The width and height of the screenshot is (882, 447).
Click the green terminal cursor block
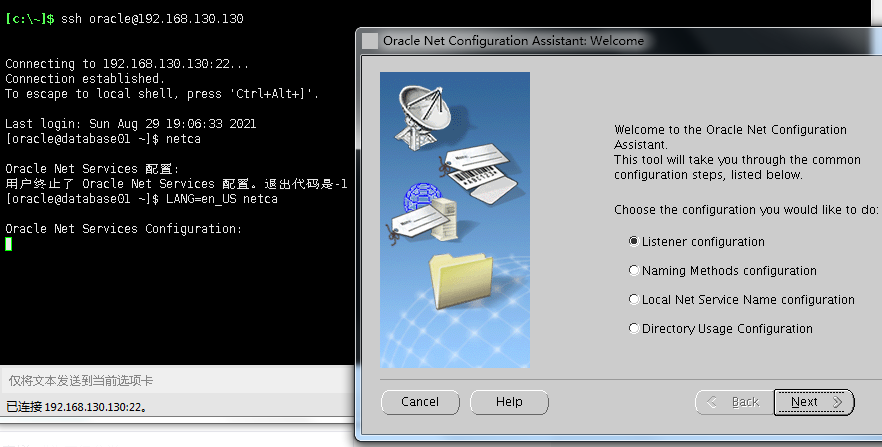pos(8,244)
